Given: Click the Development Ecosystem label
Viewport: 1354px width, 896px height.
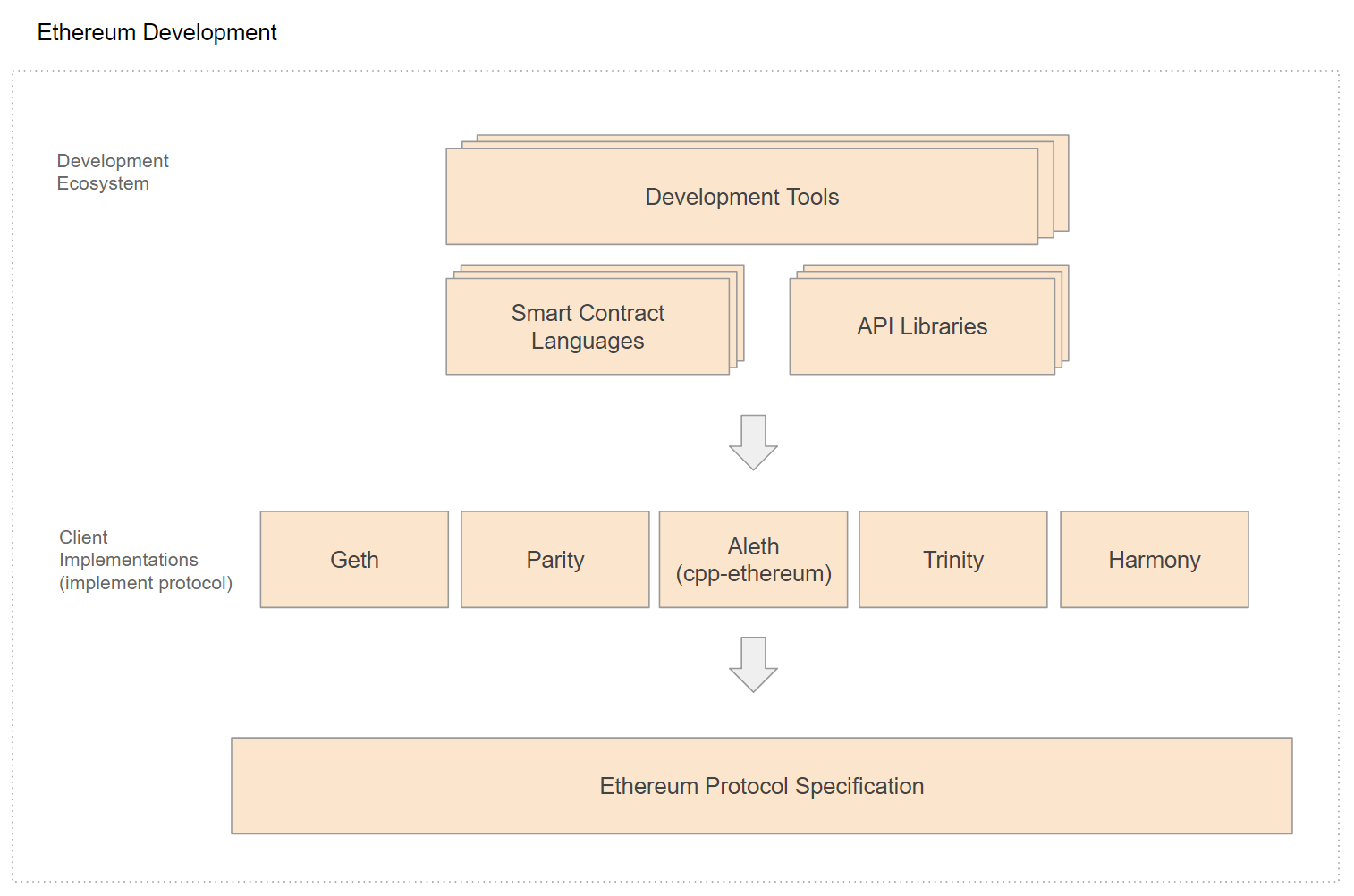Looking at the screenshot, I should (x=113, y=172).
